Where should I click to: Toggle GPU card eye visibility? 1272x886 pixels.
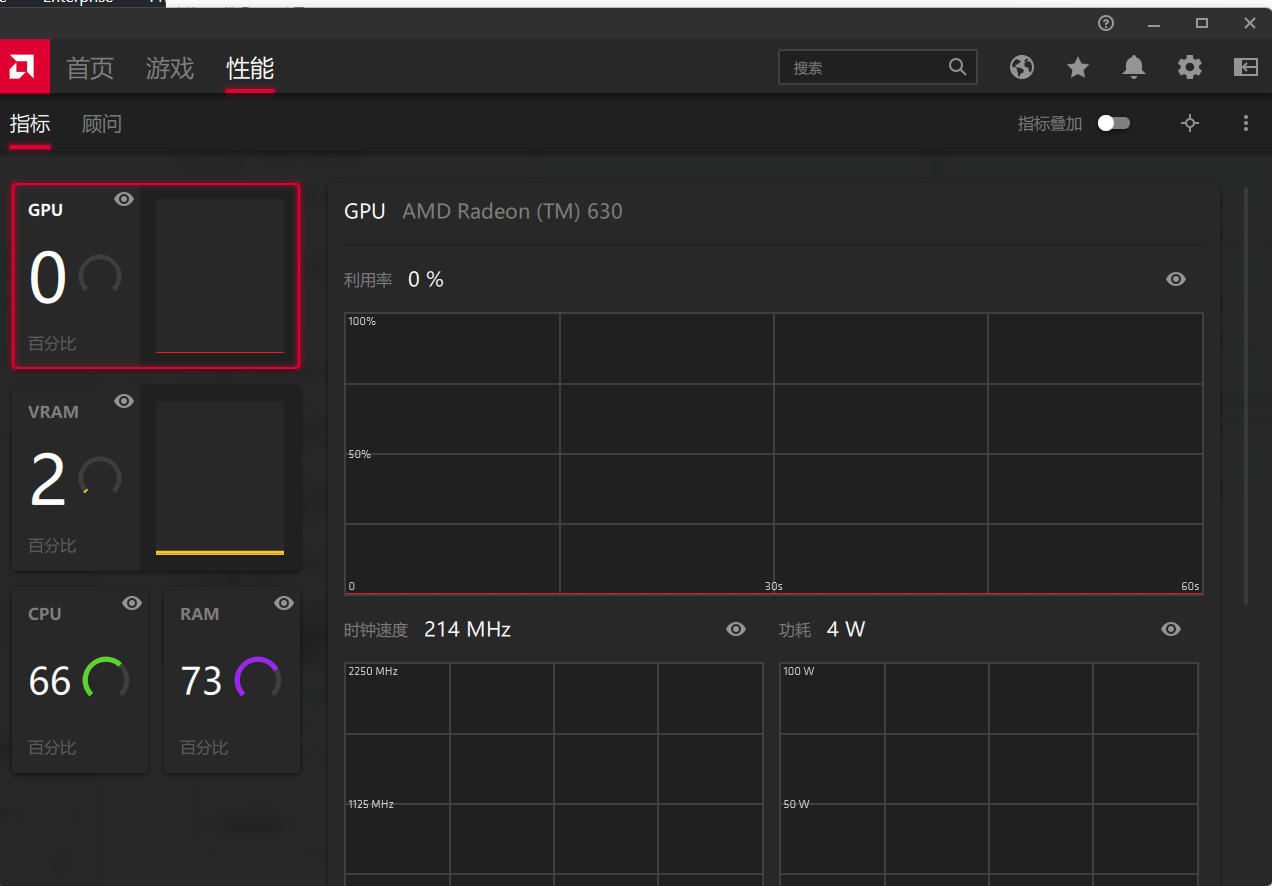124,199
